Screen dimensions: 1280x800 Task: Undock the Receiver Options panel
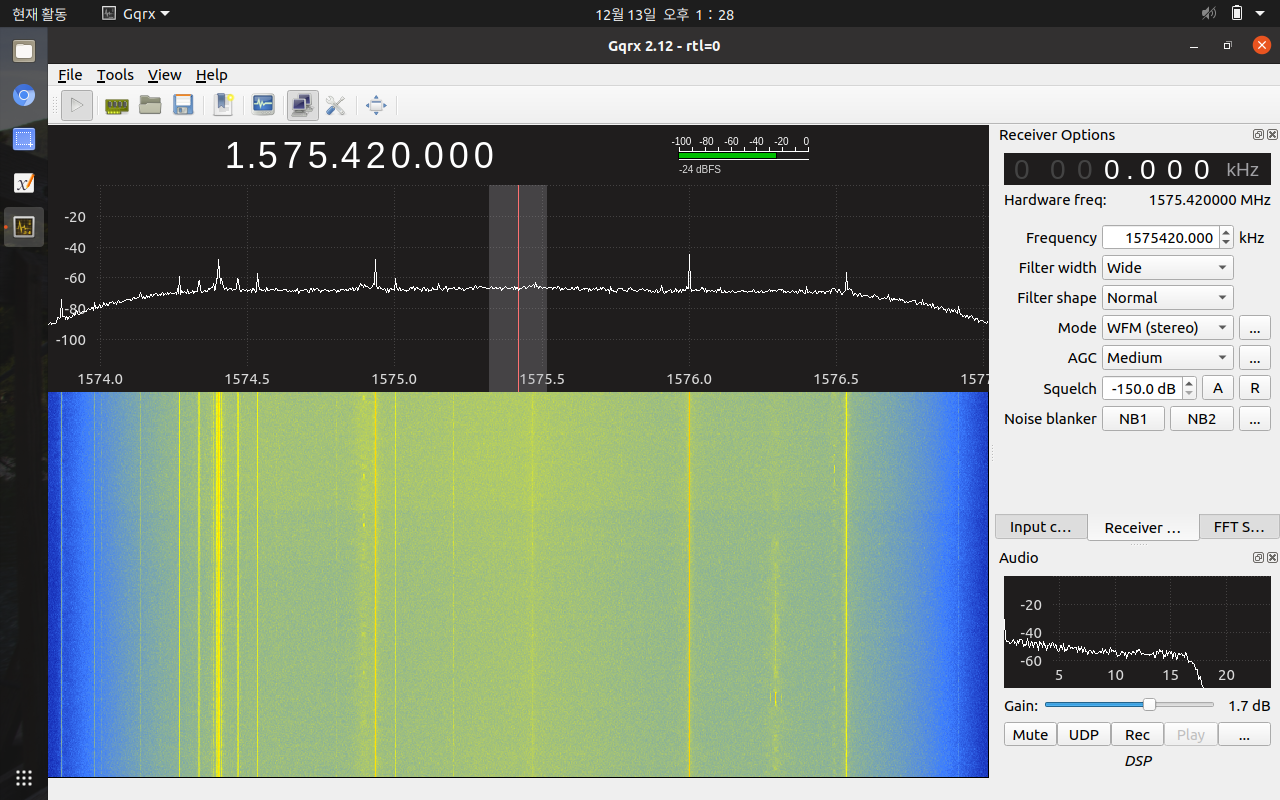coord(1258,135)
